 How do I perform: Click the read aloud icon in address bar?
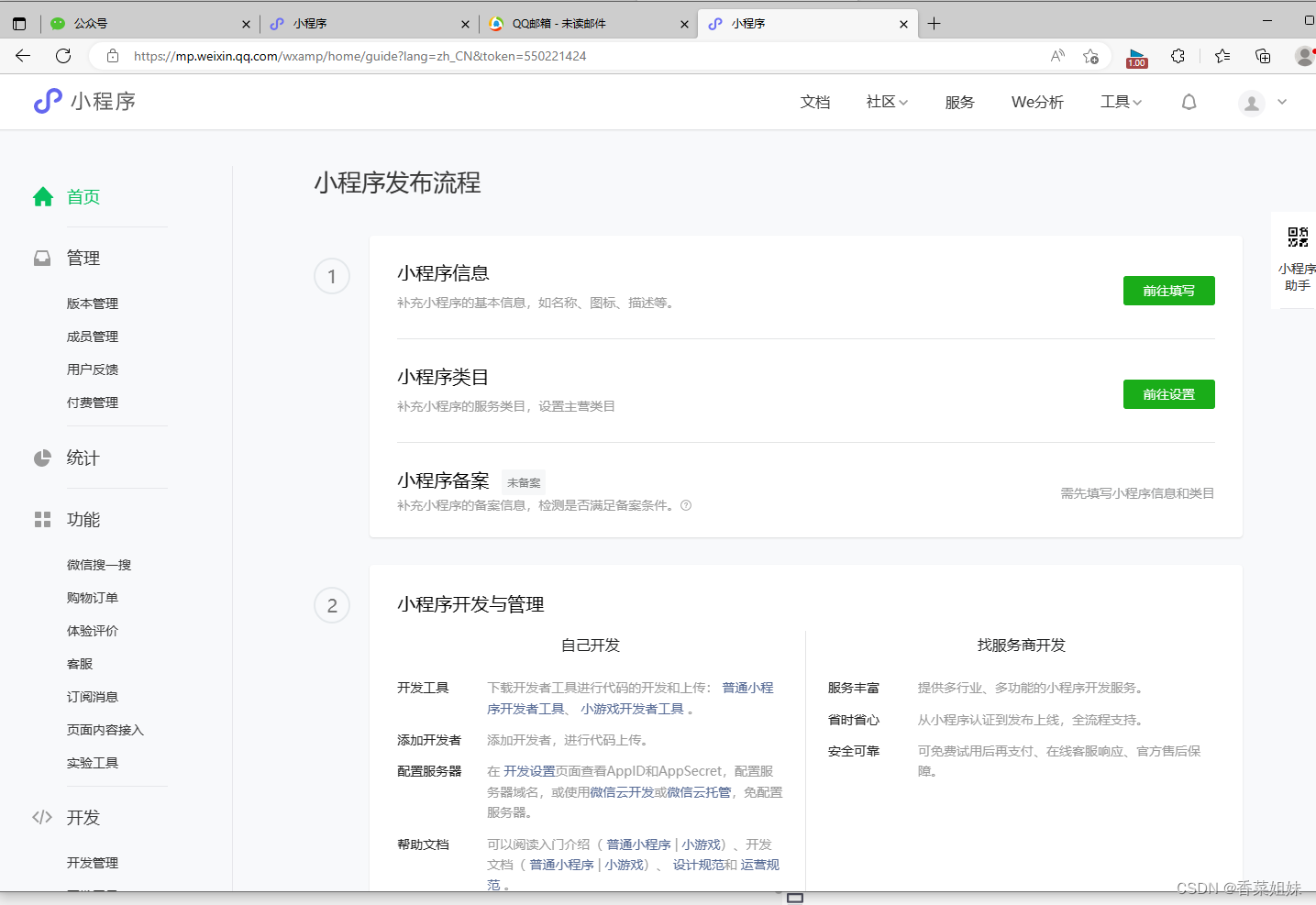click(1057, 56)
